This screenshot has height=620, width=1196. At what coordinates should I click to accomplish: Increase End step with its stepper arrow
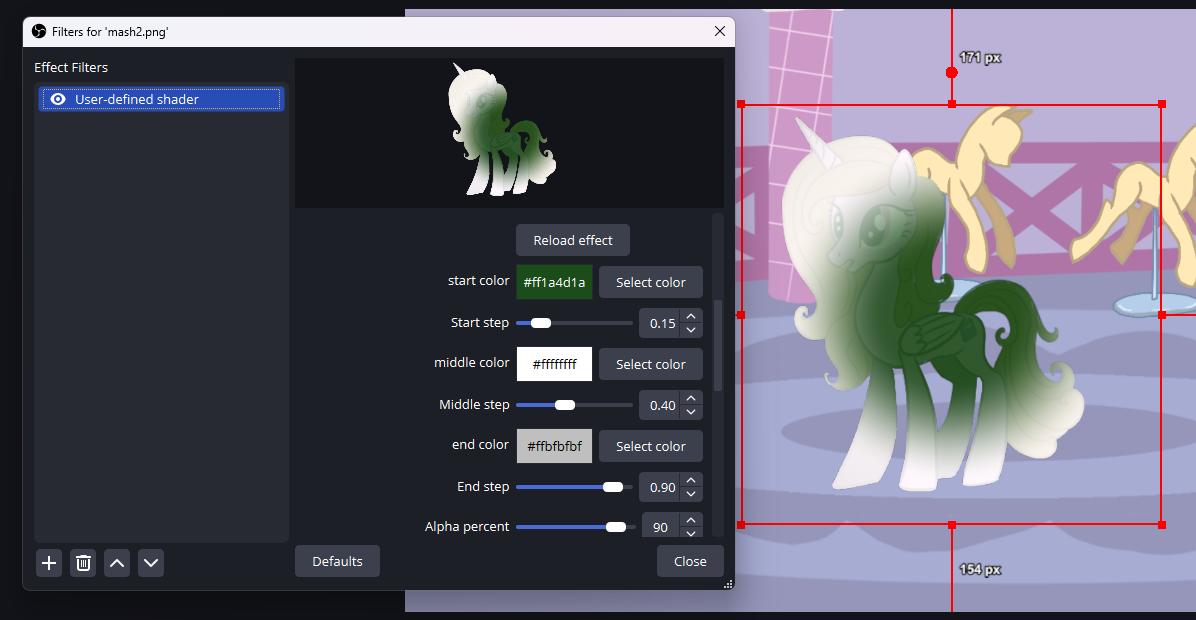pyautogui.click(x=690, y=481)
